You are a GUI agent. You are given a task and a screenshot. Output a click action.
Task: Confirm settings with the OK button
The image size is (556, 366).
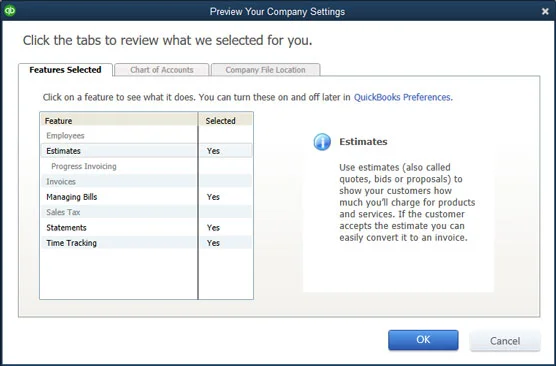(x=423, y=340)
